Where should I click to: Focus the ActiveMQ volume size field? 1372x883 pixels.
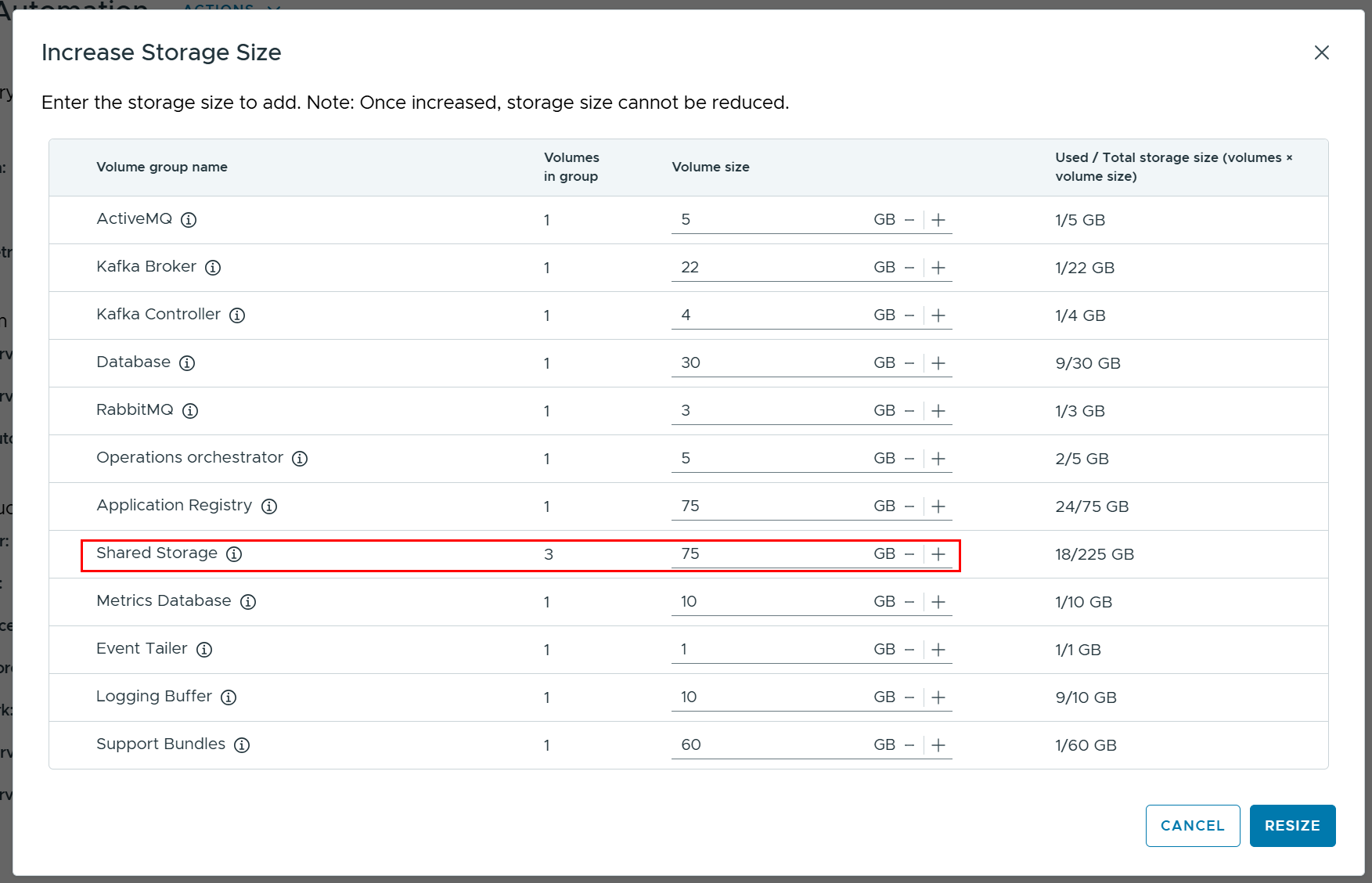point(771,220)
